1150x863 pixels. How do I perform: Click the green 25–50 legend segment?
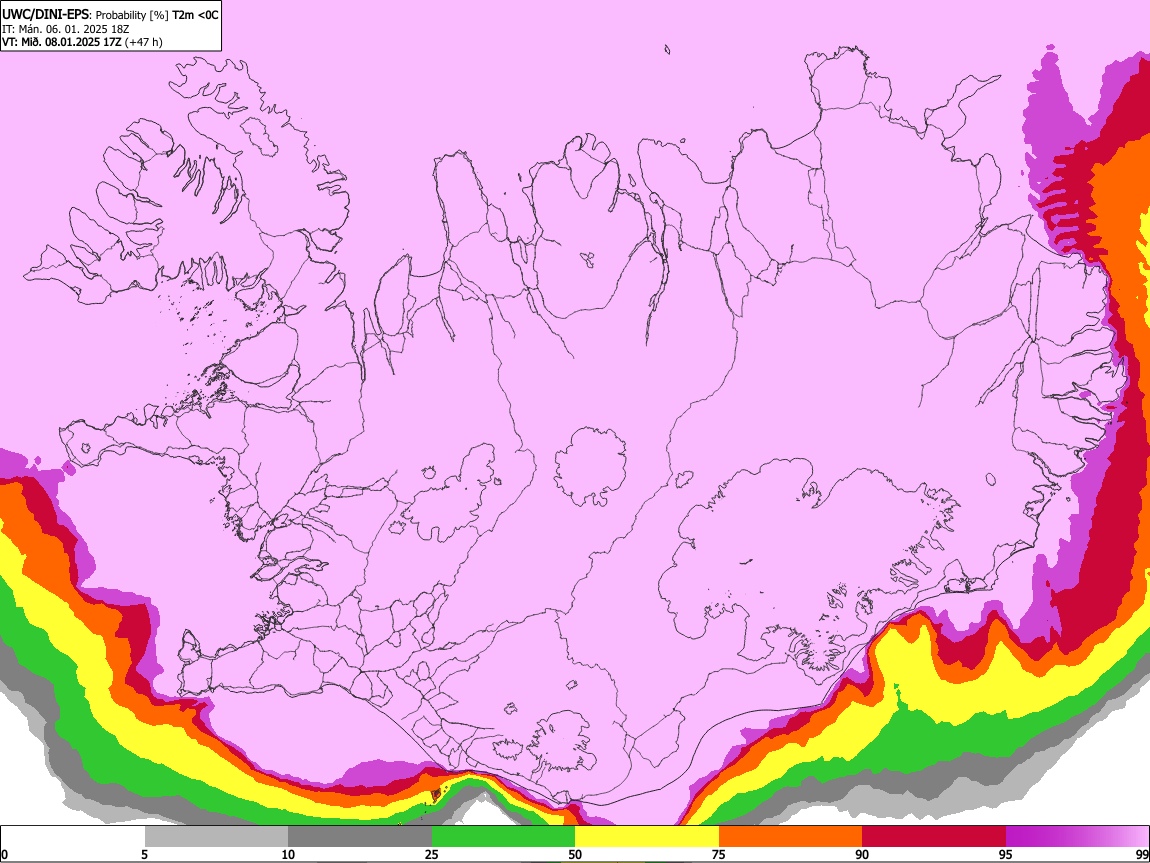point(503,837)
